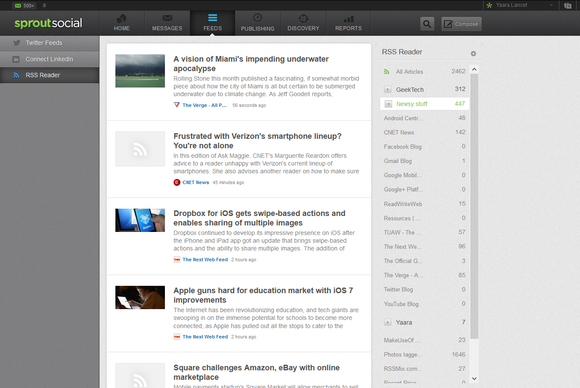The height and width of the screenshot is (388, 580).
Task: Click Next Web icon under Apple article
Action: pos(177,337)
